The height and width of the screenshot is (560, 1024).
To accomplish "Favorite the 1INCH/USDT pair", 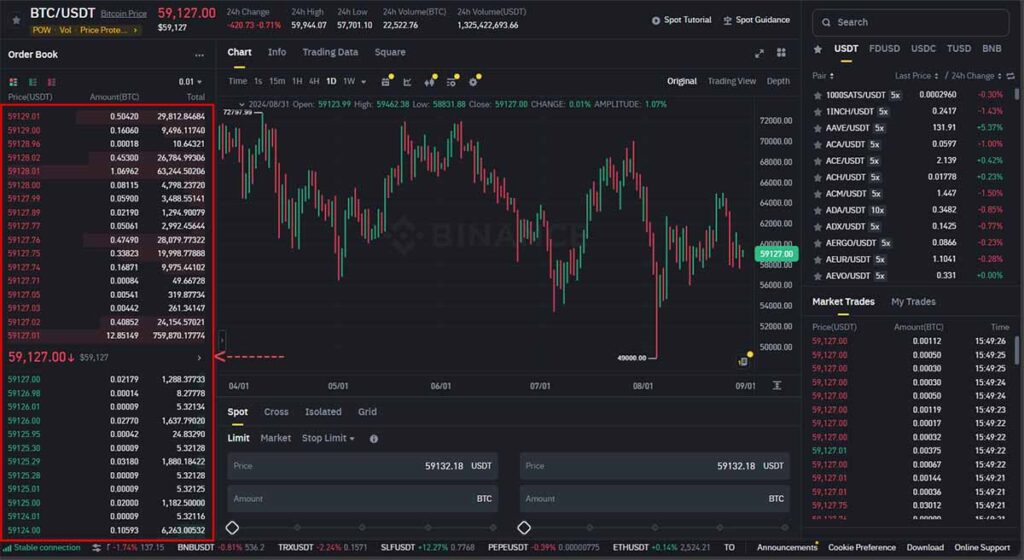I will coord(817,112).
